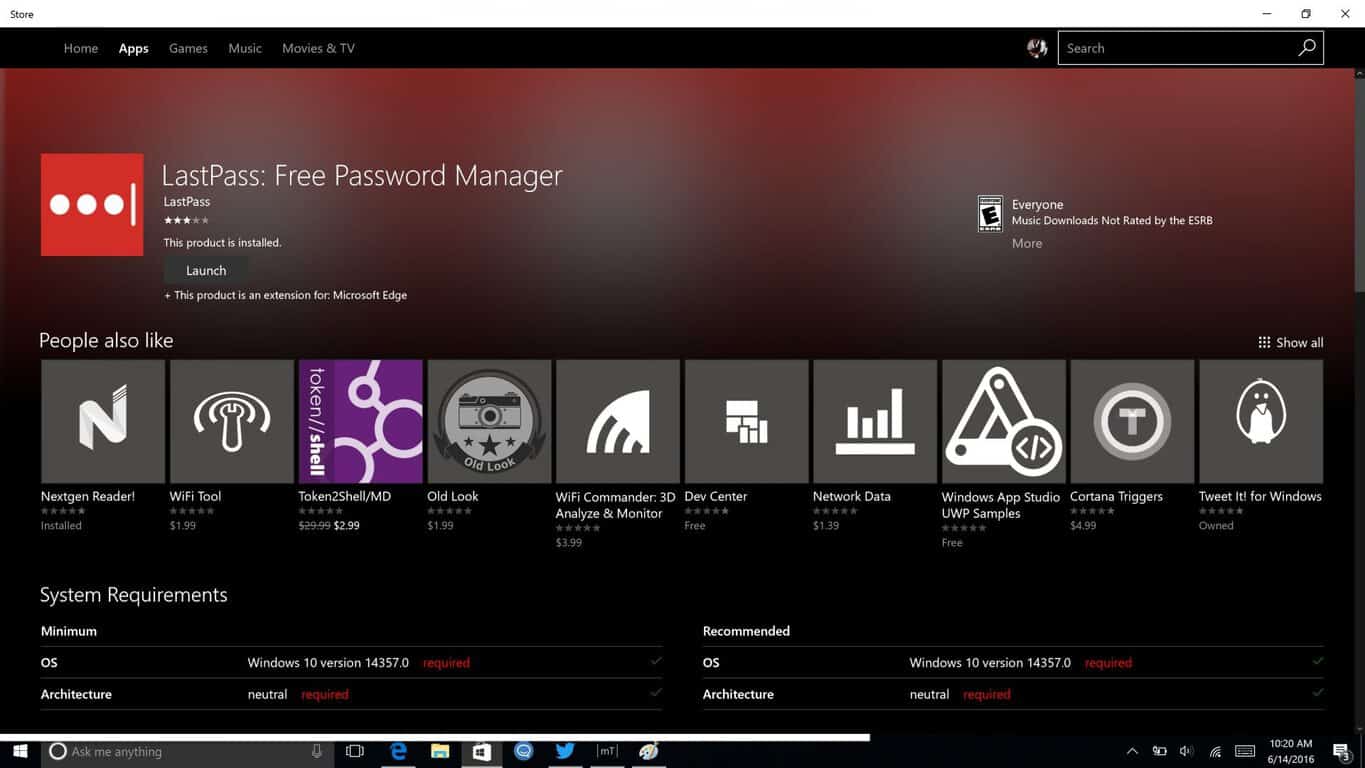Switch to the Games tab

coord(188,48)
